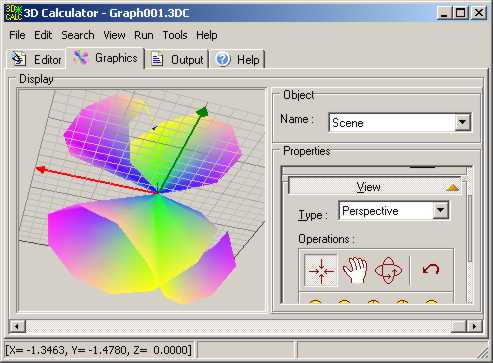Click the horizontal scrollbar right arrow
Viewport: 493px width, 363px height.
[474, 326]
